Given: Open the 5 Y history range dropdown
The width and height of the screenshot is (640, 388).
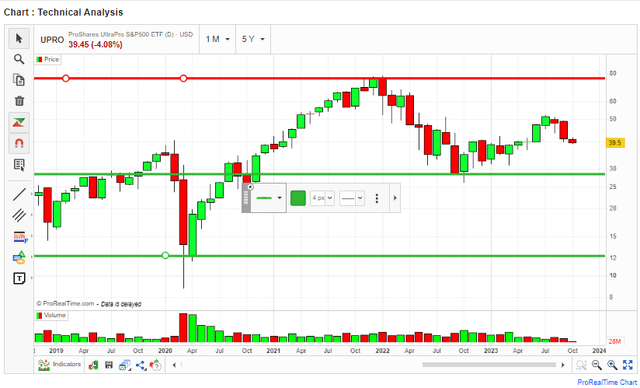Looking at the screenshot, I should [253, 39].
